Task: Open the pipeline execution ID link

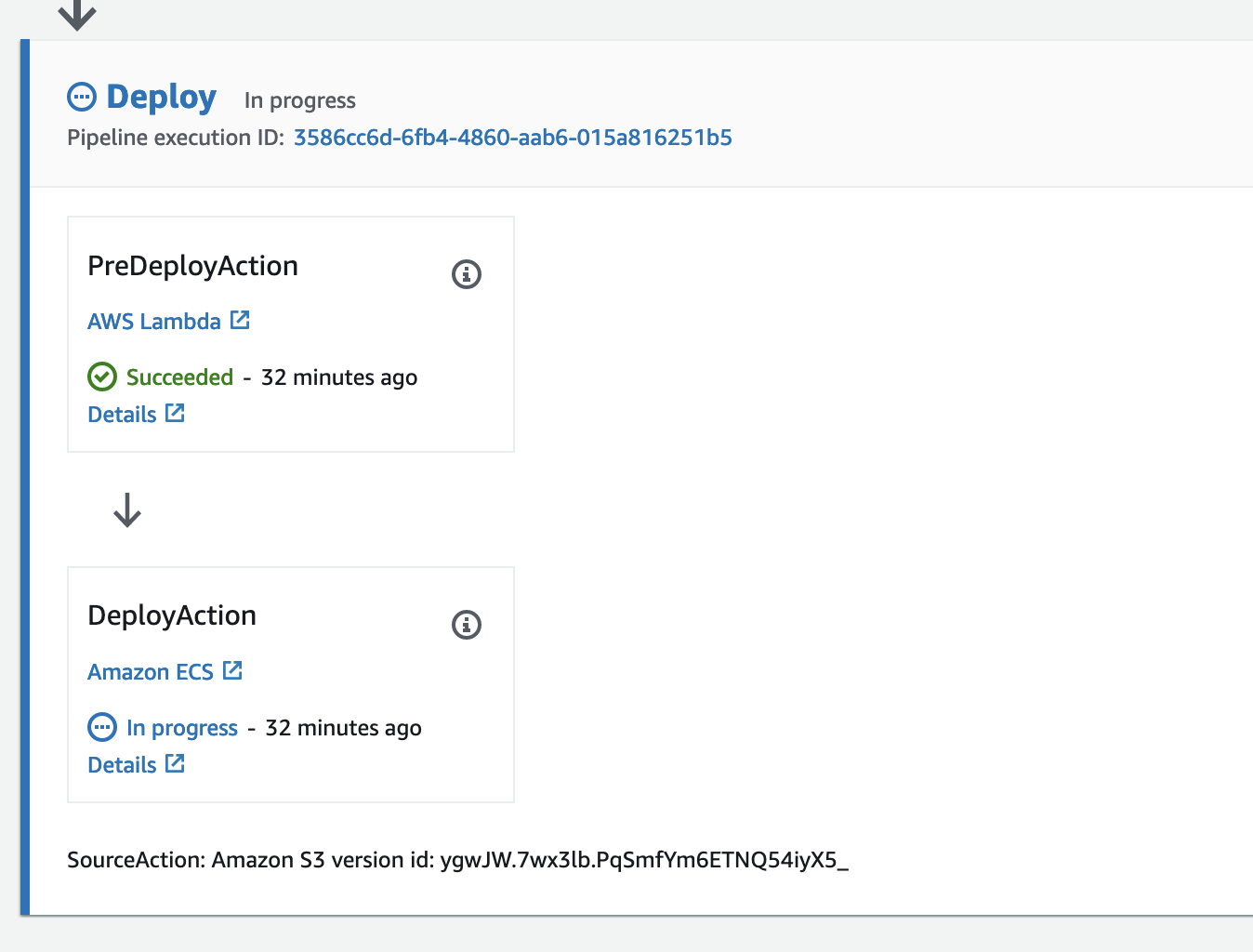Action: (512, 138)
